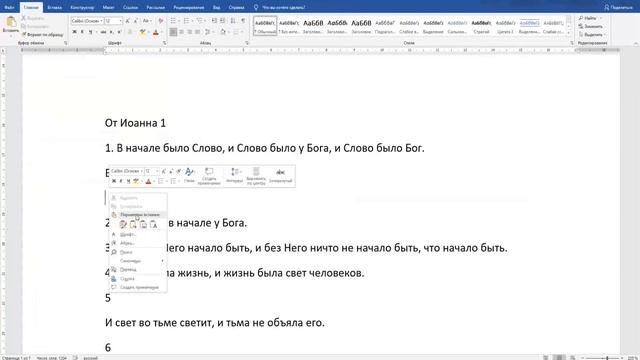Switch to the Рецензирование tab

click(189, 7)
